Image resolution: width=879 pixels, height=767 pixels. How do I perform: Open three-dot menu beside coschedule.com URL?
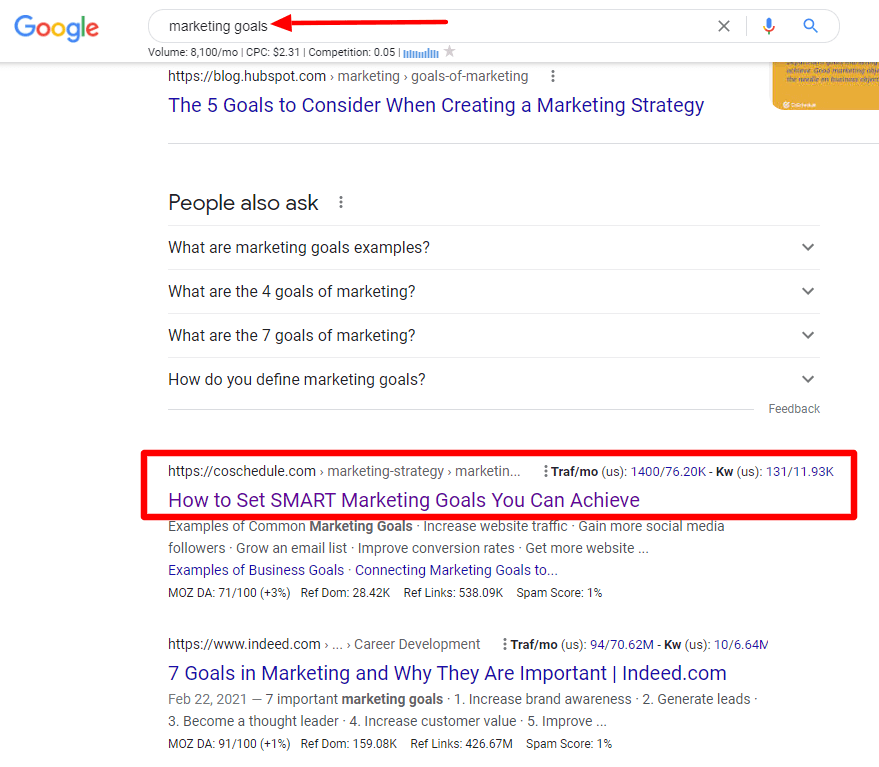[545, 472]
